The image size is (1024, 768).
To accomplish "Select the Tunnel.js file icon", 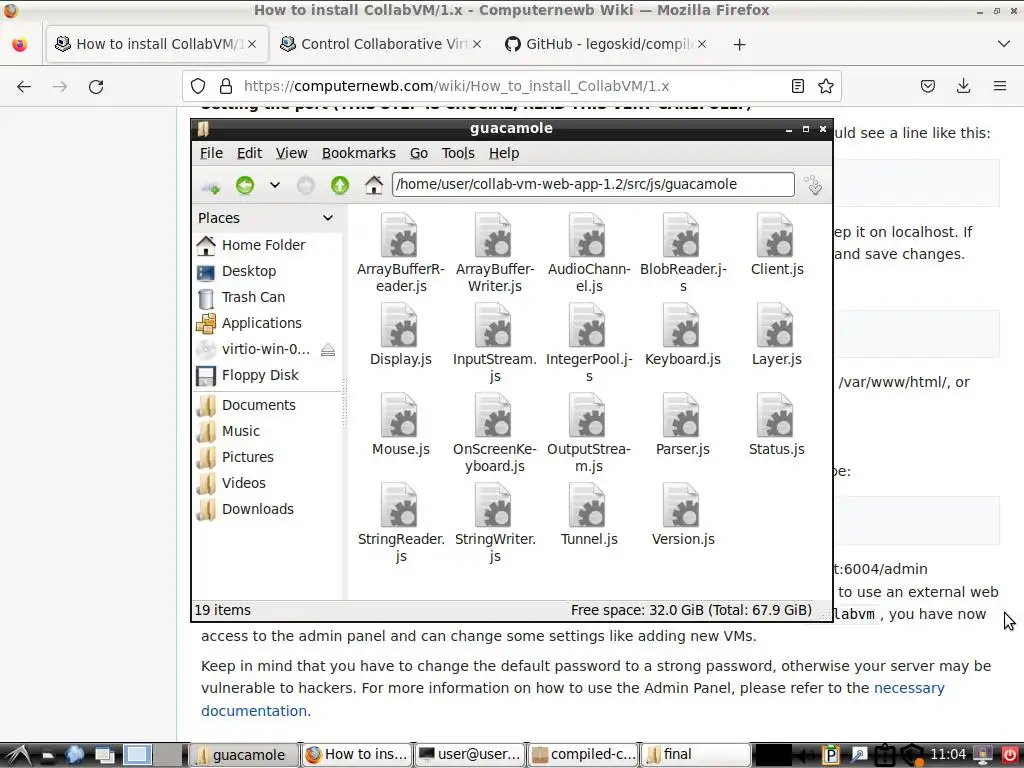I will point(588,506).
